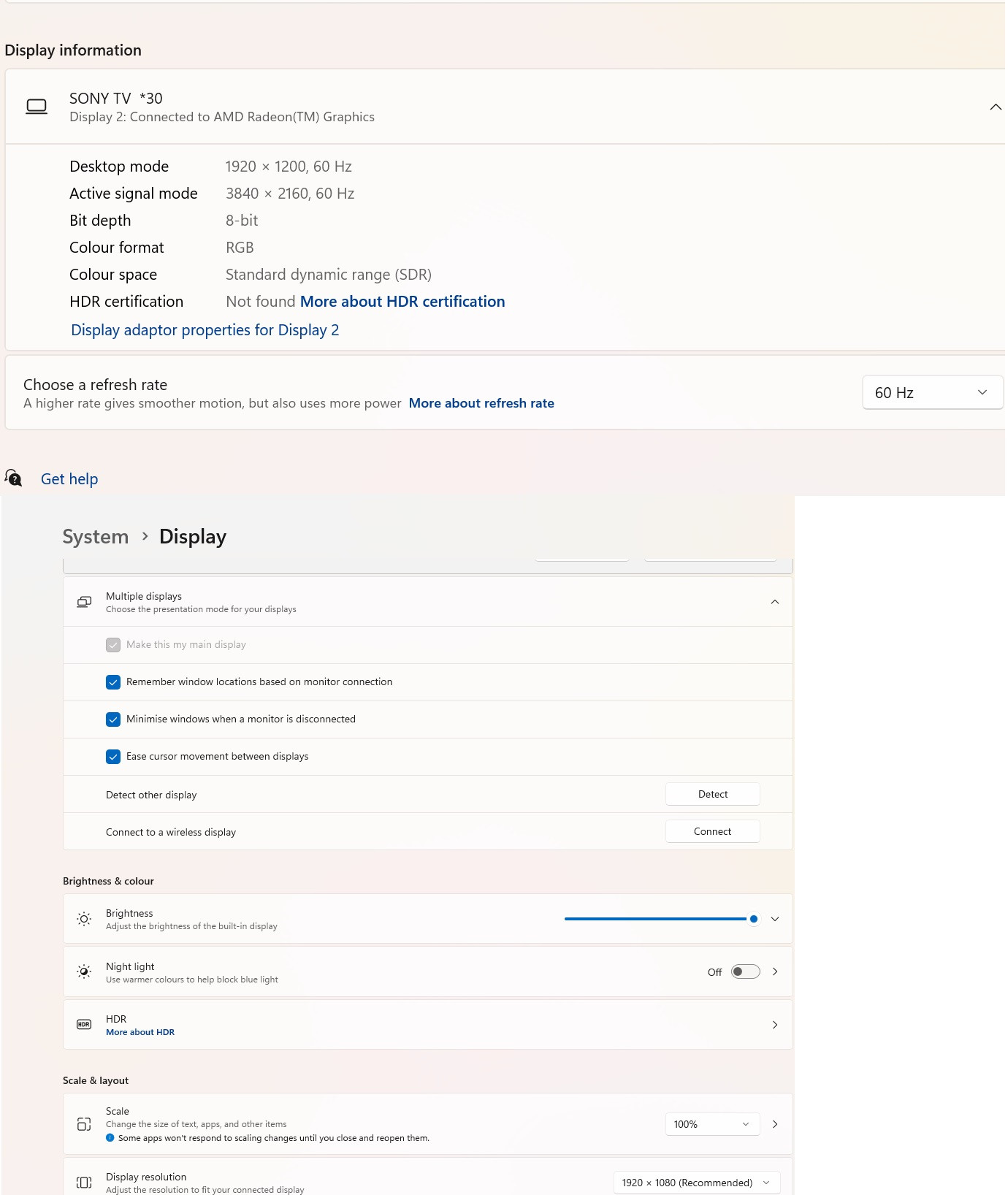Click the Multiple displays icon
The image size is (1008, 1195).
pos(84,602)
